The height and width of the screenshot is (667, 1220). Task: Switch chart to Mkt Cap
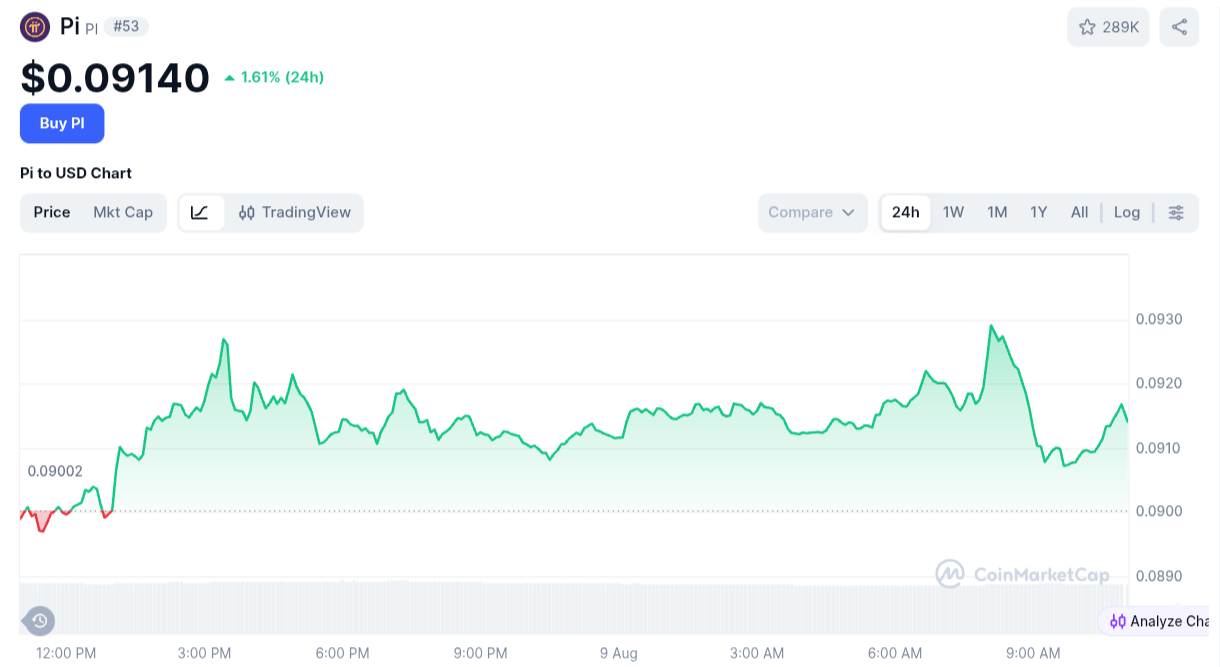click(x=123, y=212)
